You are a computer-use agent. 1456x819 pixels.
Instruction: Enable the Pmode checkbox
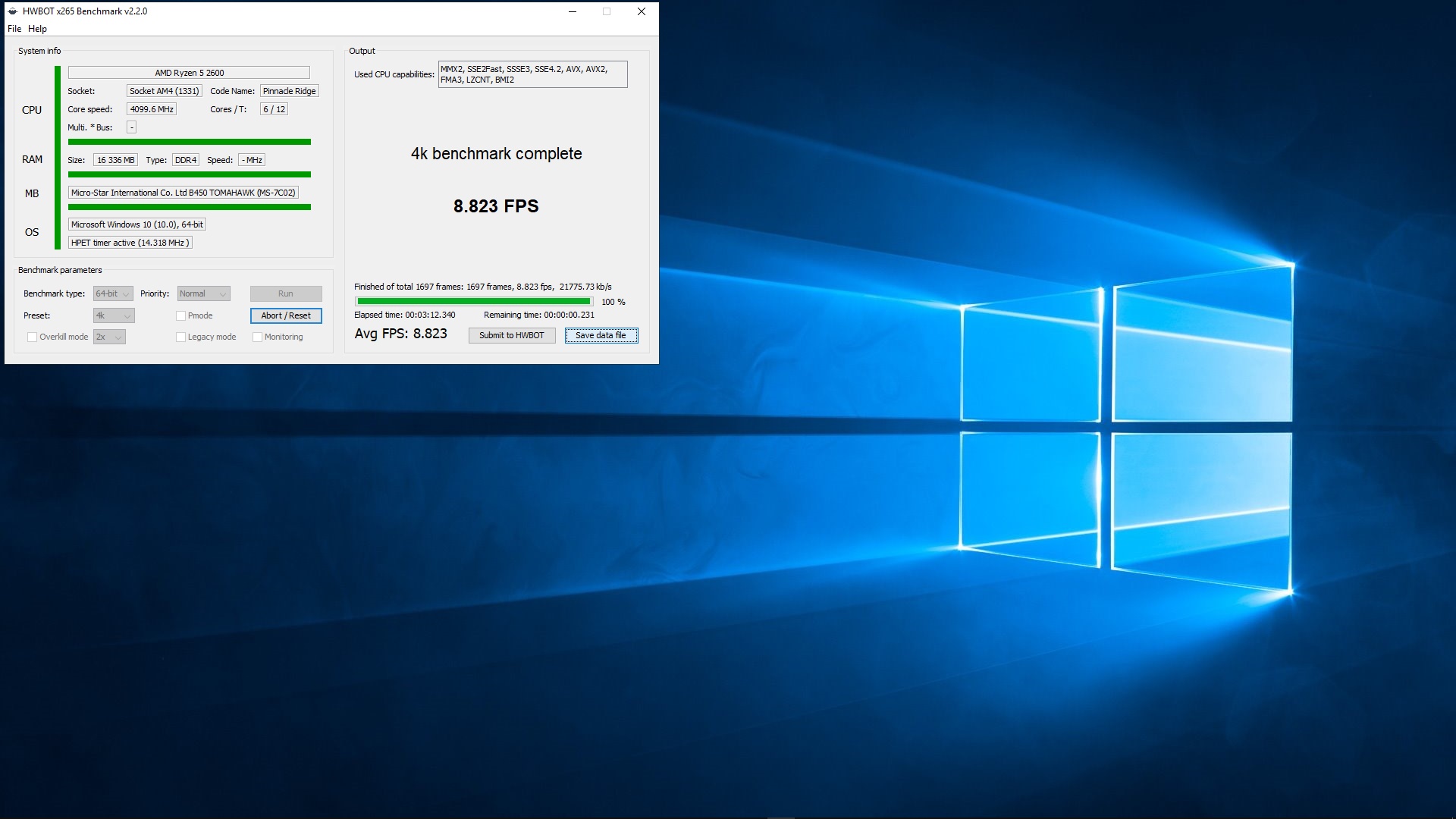180,315
